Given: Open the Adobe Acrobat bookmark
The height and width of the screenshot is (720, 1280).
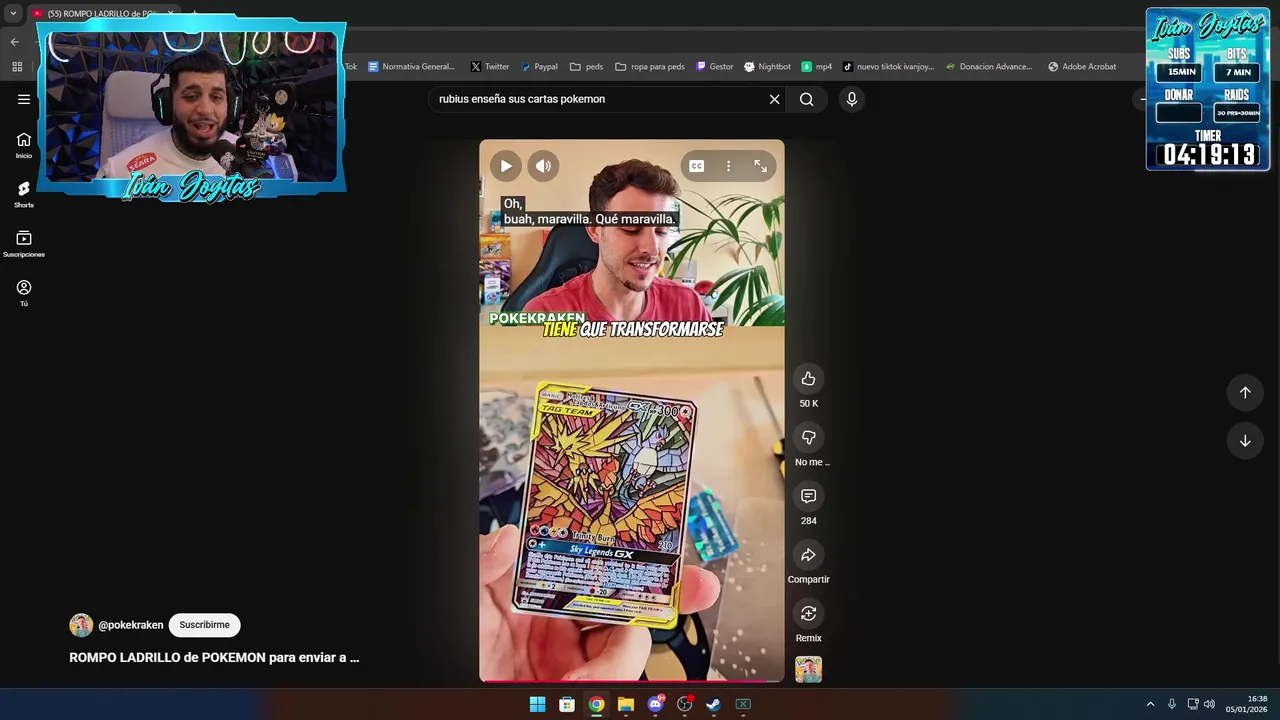Looking at the screenshot, I should pos(1082,67).
